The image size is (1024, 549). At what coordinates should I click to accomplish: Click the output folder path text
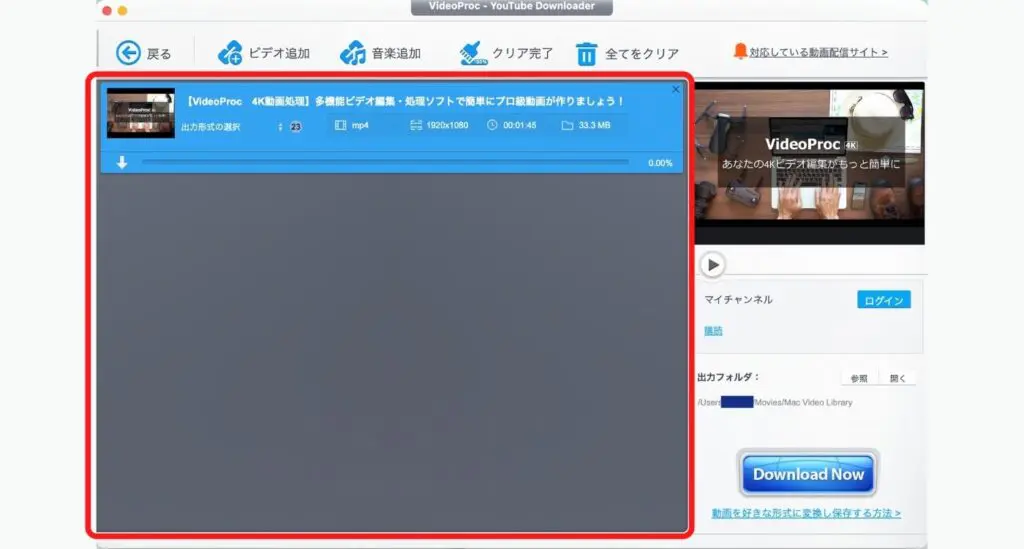(x=775, y=402)
